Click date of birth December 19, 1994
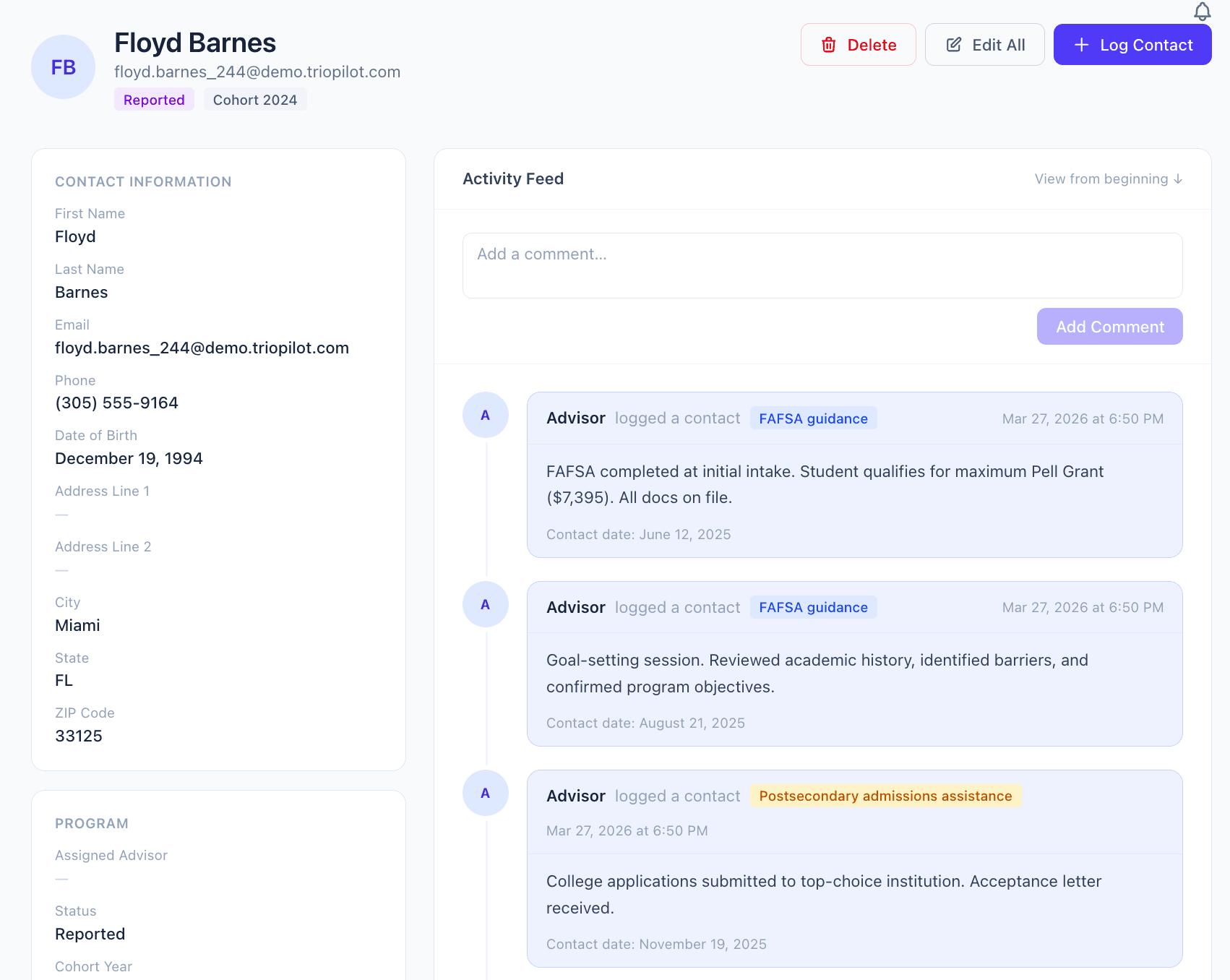Image resolution: width=1230 pixels, height=980 pixels. pos(129,459)
